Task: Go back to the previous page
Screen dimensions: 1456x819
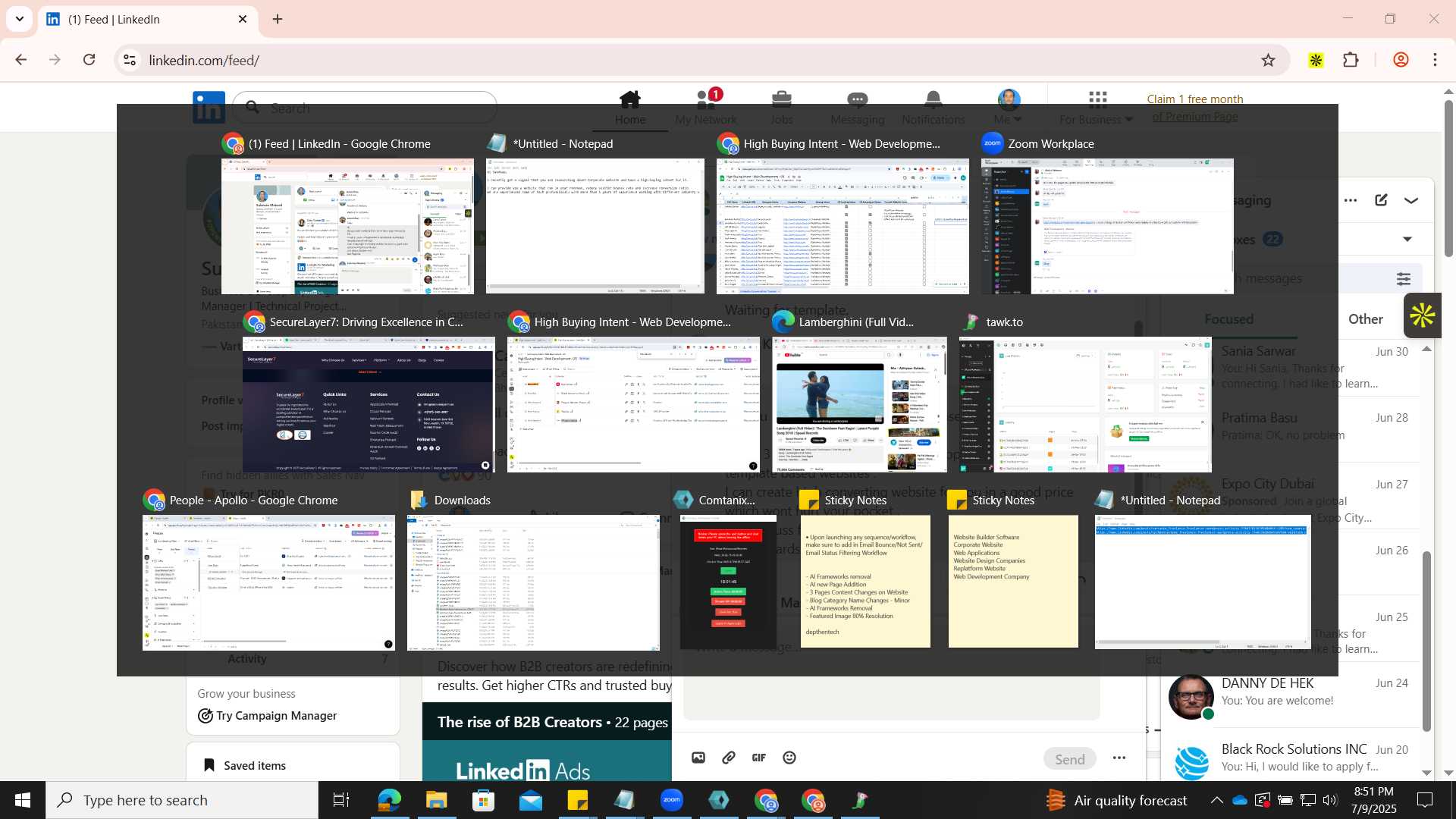Action: 20,60
